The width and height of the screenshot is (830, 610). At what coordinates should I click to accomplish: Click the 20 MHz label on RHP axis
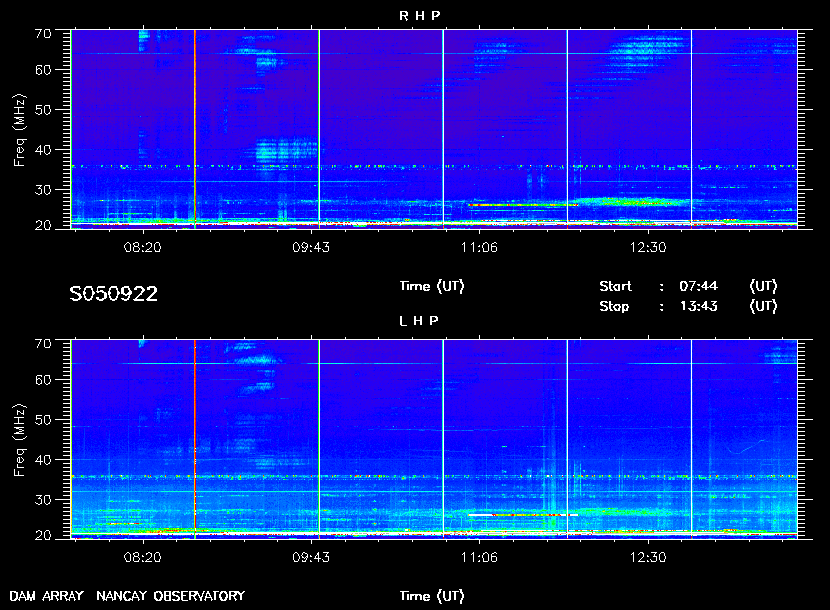[x=43, y=226]
